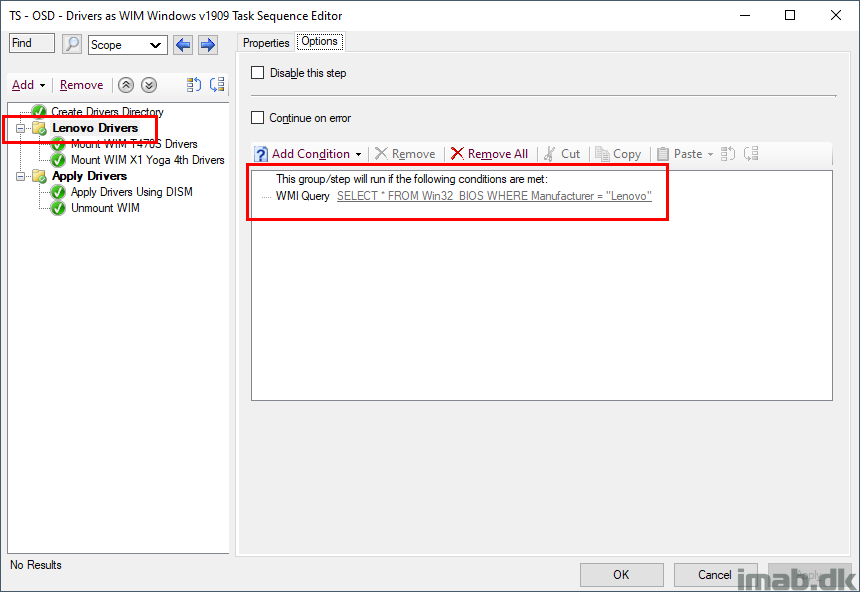This screenshot has height=592, width=860.
Task: Select the Apply Drivers group label
Action: coord(89,176)
